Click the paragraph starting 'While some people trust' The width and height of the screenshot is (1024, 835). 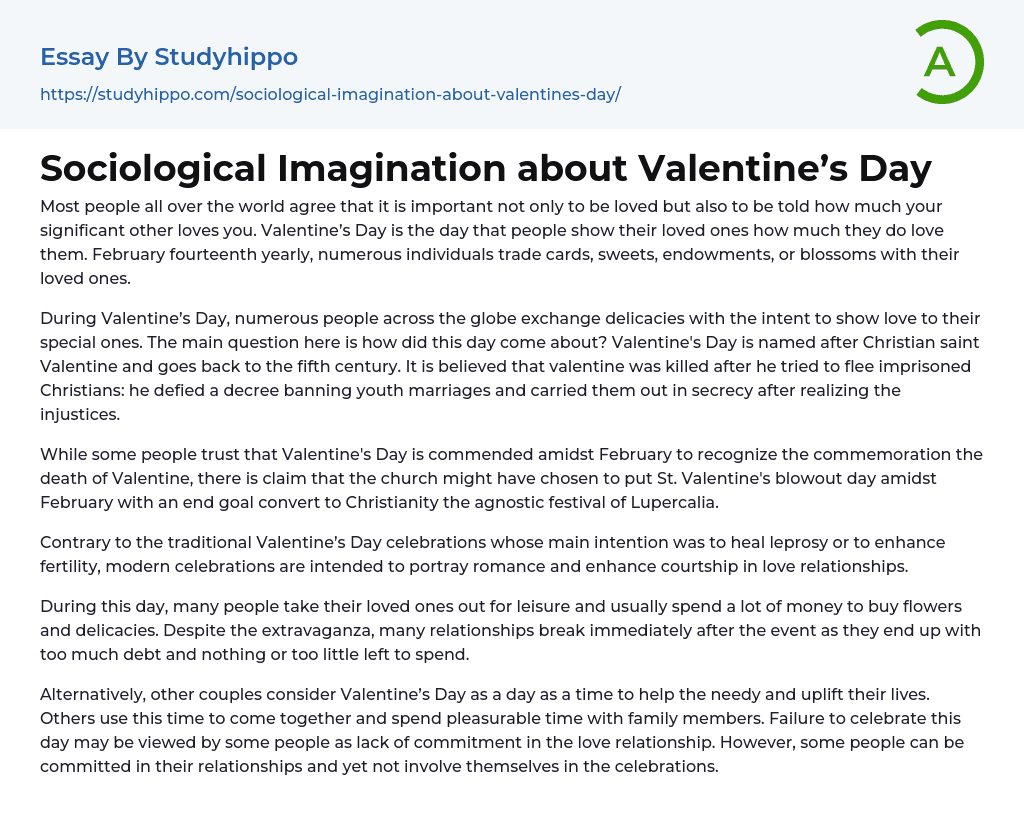[500, 478]
